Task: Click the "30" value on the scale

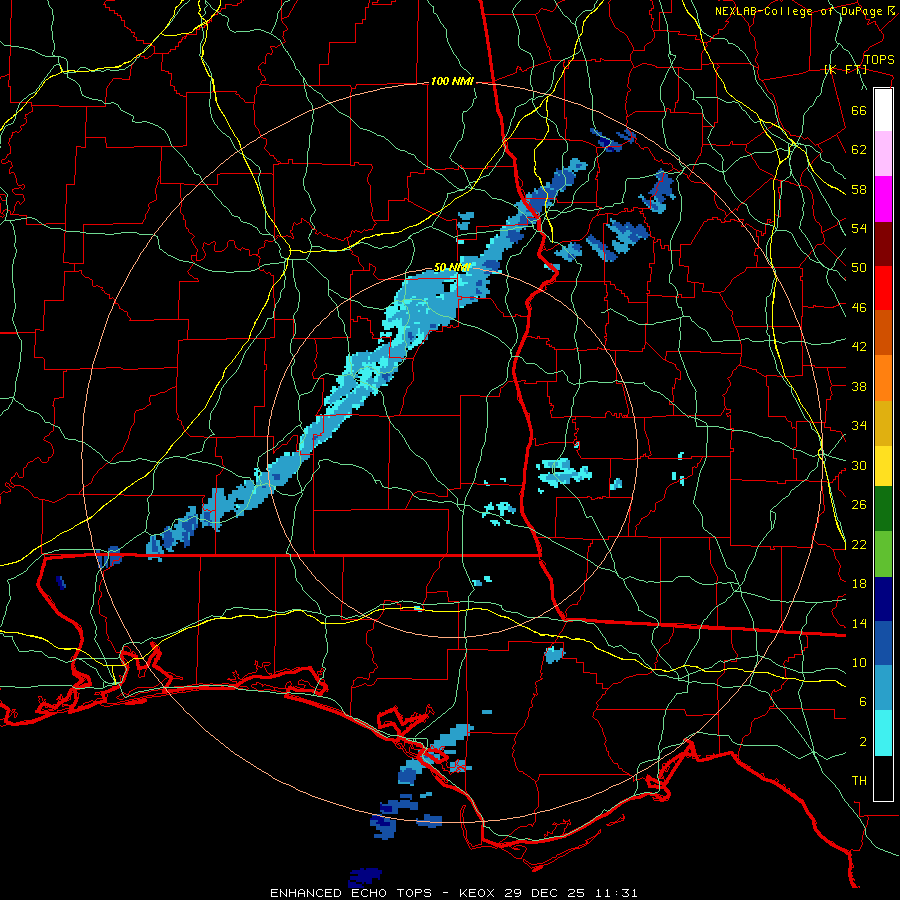Action: tap(859, 465)
